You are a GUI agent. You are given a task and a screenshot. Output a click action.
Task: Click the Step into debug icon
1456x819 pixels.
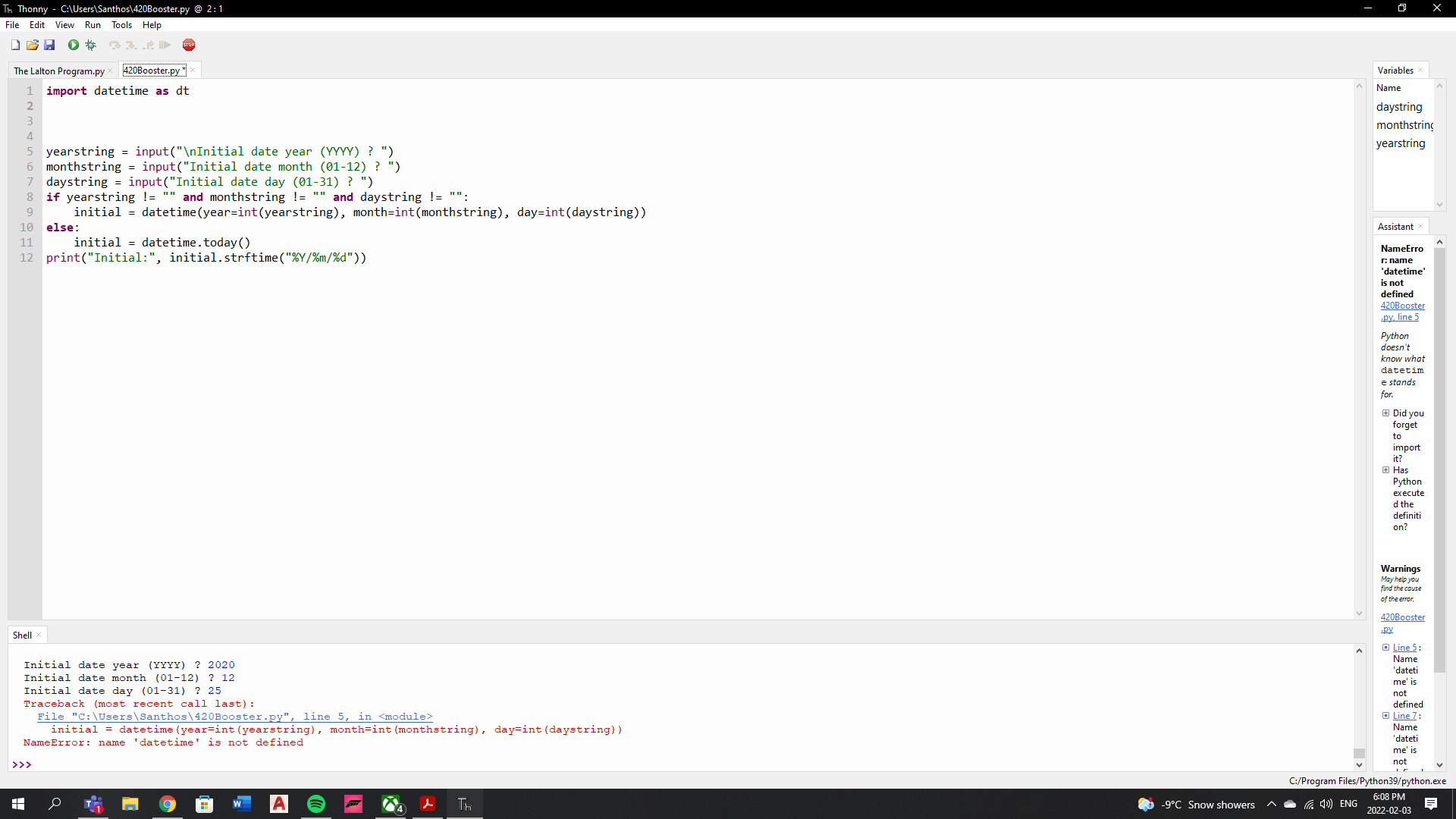(x=131, y=45)
